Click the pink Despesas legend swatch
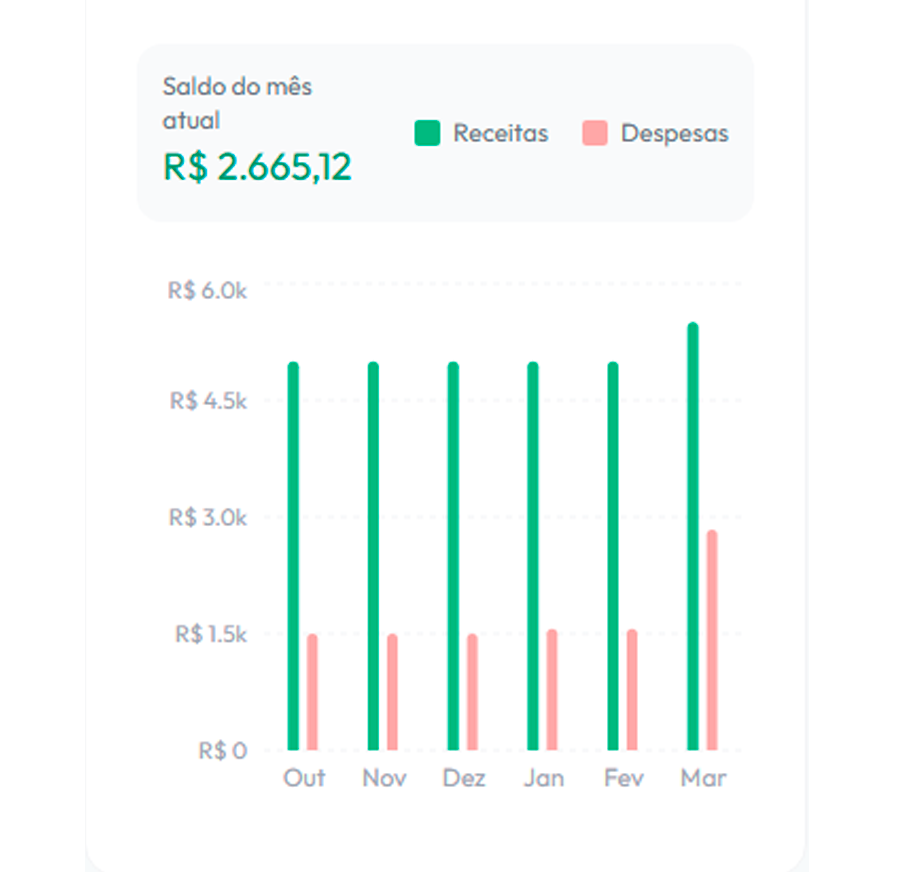Screen dimensions: 910x872 pos(595,133)
